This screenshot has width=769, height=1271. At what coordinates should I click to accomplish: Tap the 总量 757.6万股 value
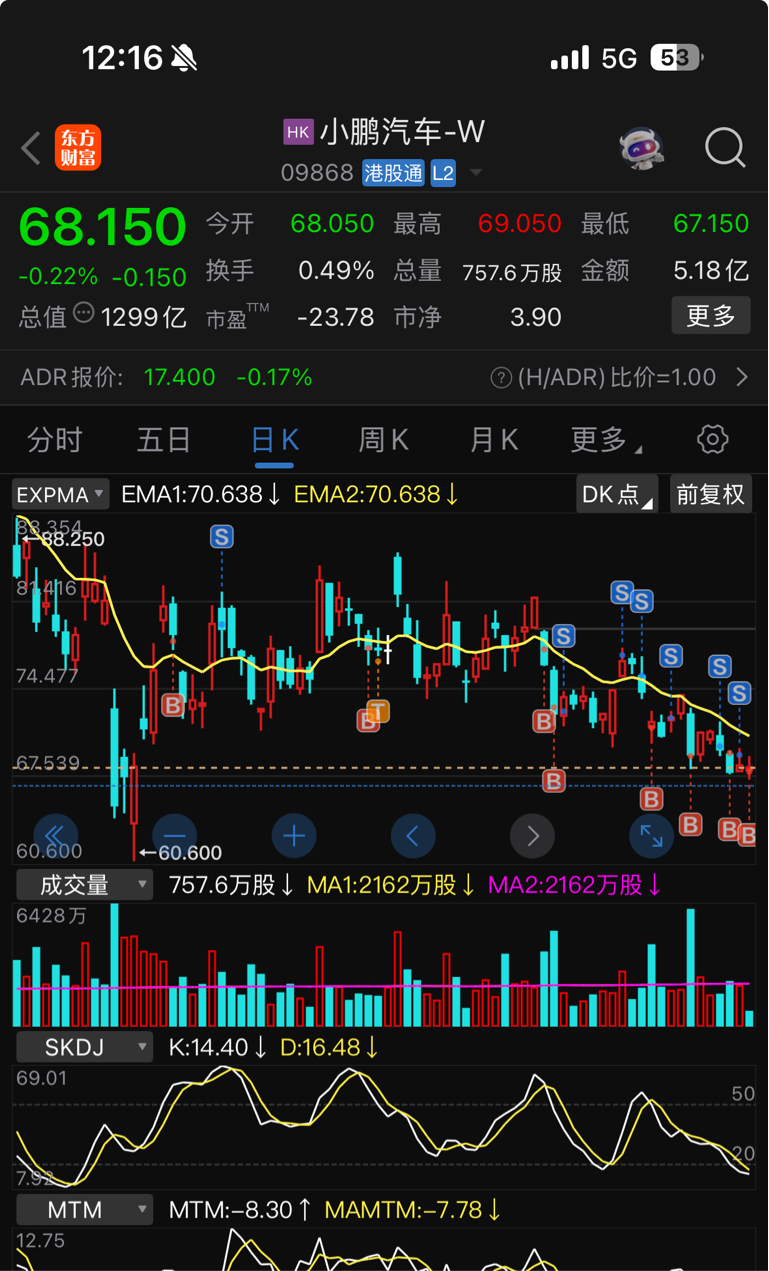click(x=512, y=271)
